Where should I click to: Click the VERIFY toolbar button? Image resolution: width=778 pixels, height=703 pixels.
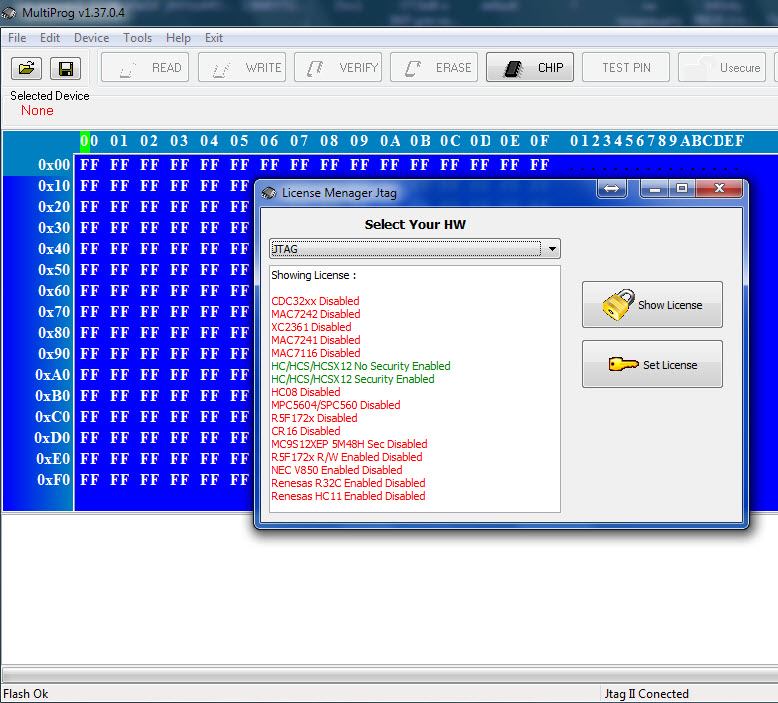338,67
